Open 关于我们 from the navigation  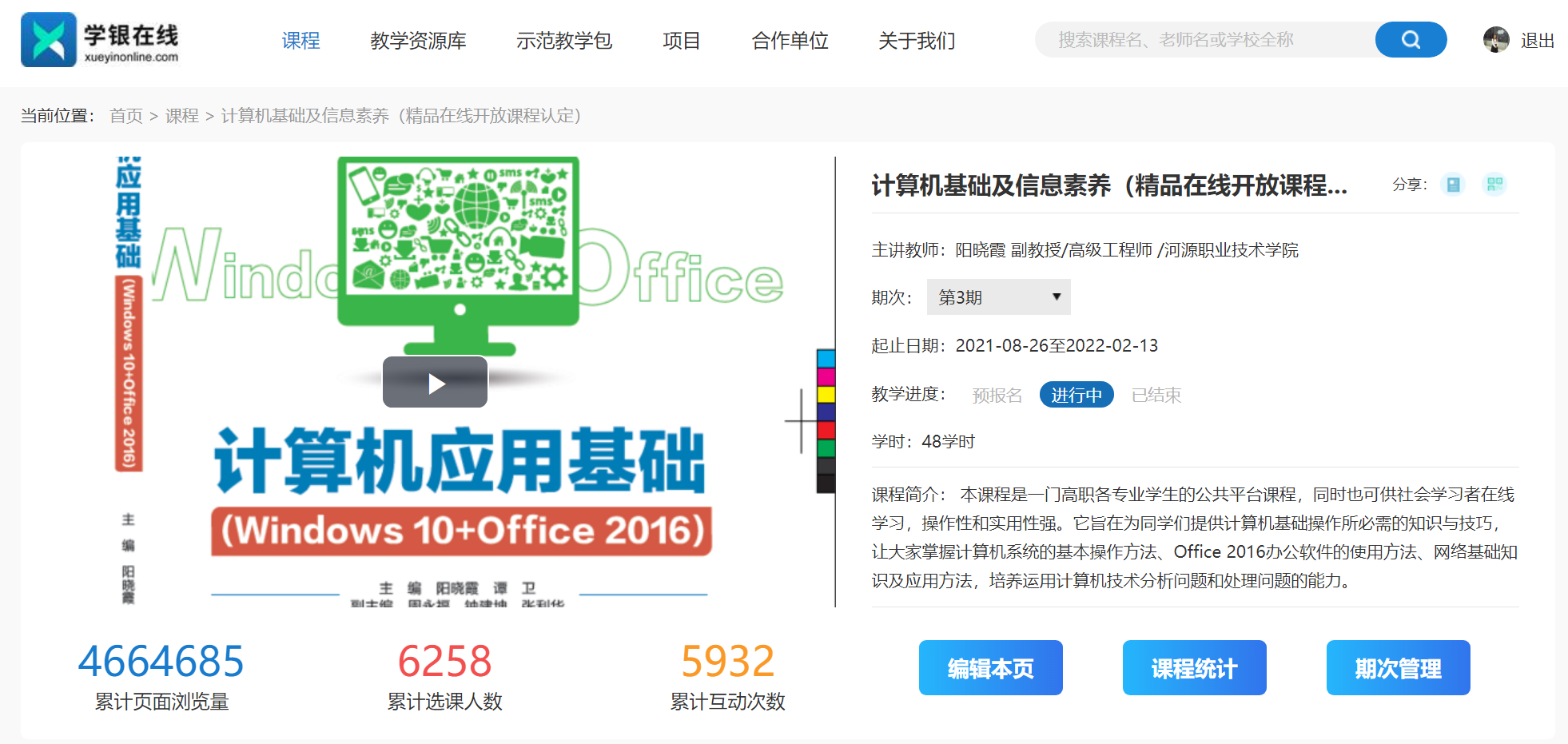pyautogui.click(x=917, y=40)
